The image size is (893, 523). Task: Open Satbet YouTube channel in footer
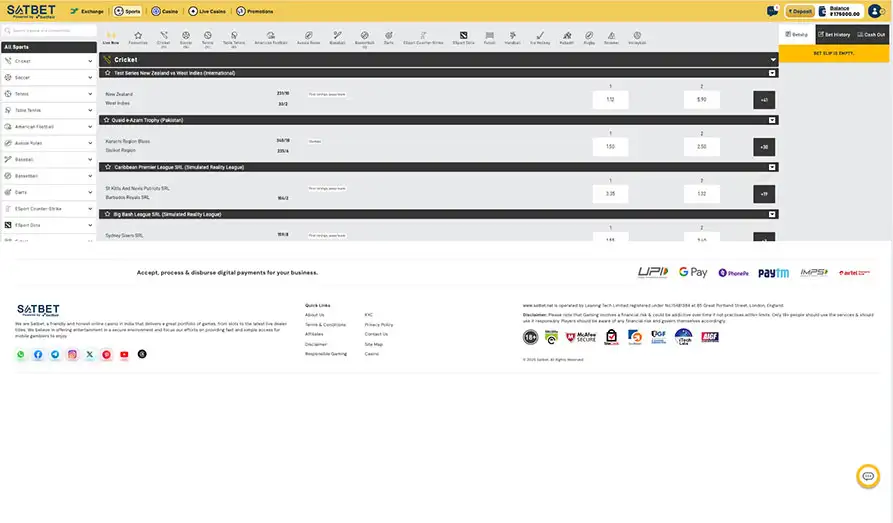coord(124,354)
